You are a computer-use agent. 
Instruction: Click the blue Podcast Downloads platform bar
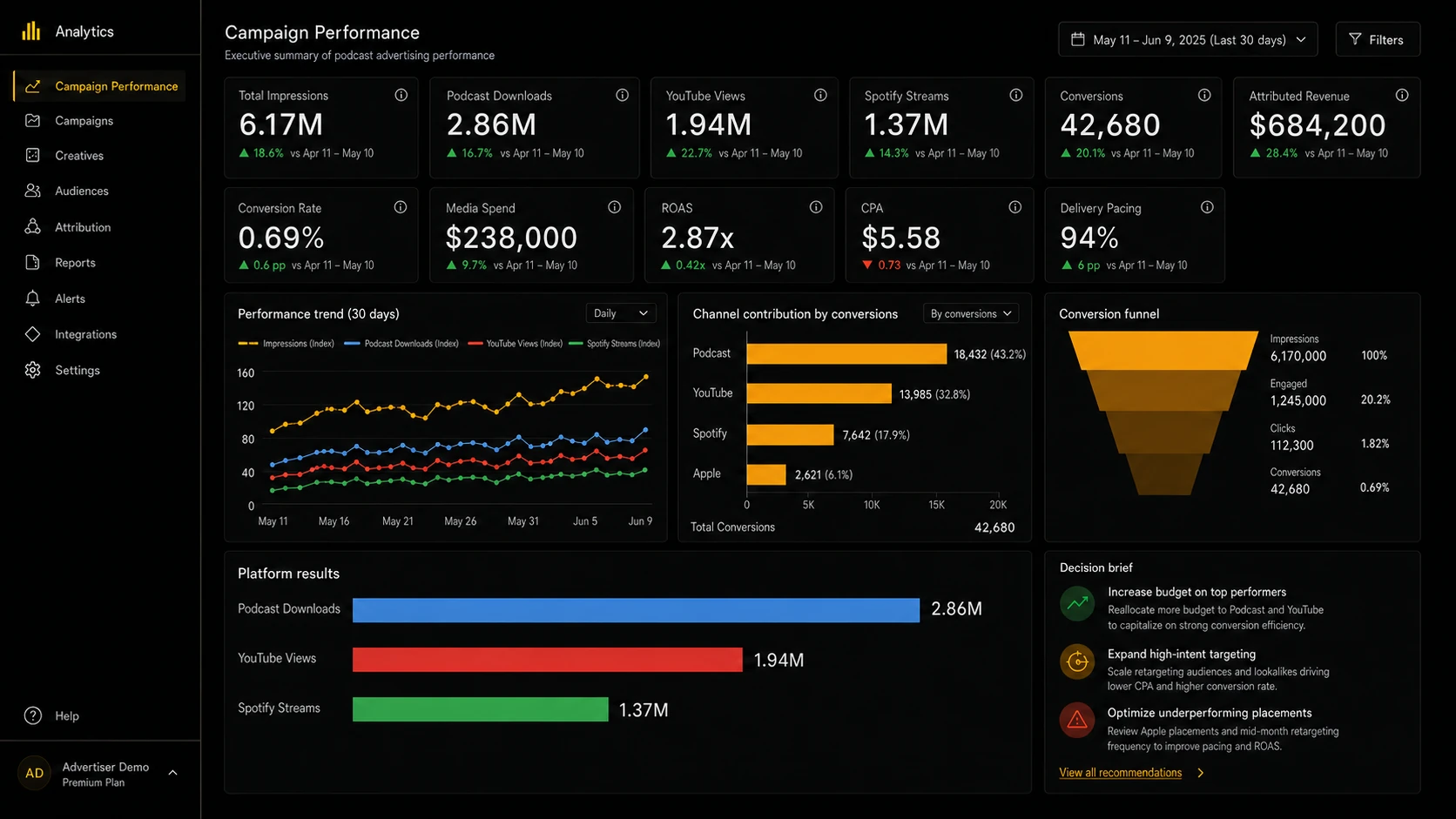[636, 610]
